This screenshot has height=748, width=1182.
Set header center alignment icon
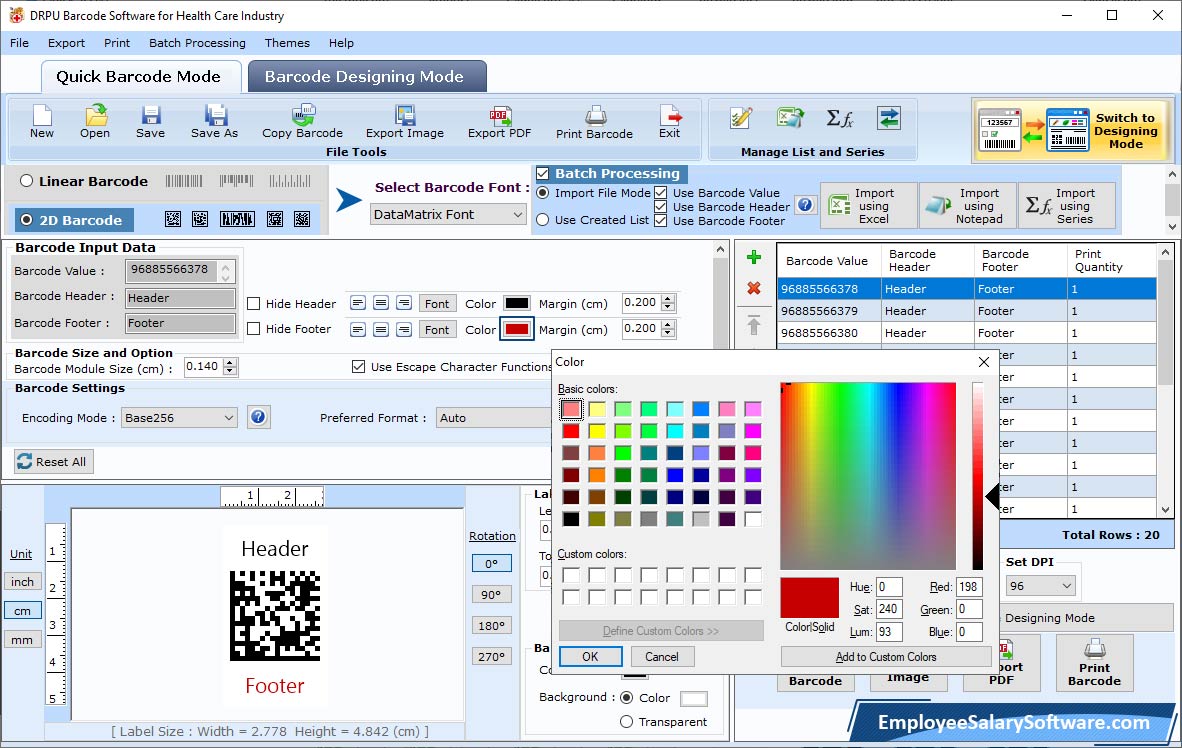[x=381, y=303]
